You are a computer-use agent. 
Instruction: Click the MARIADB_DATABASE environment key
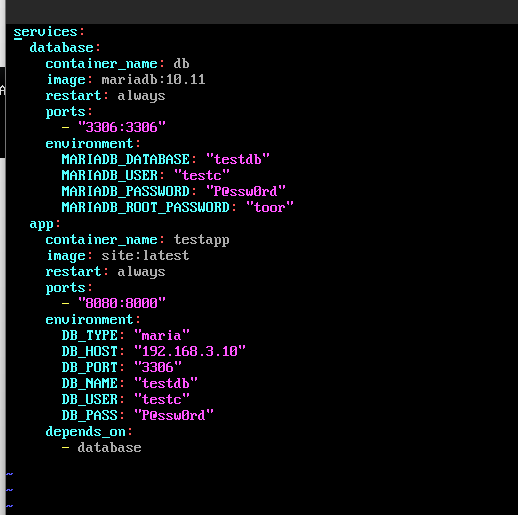point(125,159)
